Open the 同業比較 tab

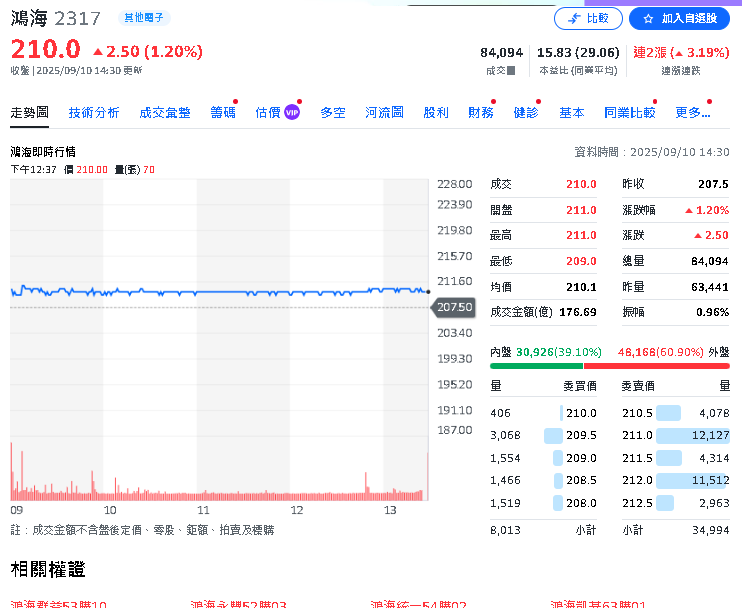pos(629,113)
